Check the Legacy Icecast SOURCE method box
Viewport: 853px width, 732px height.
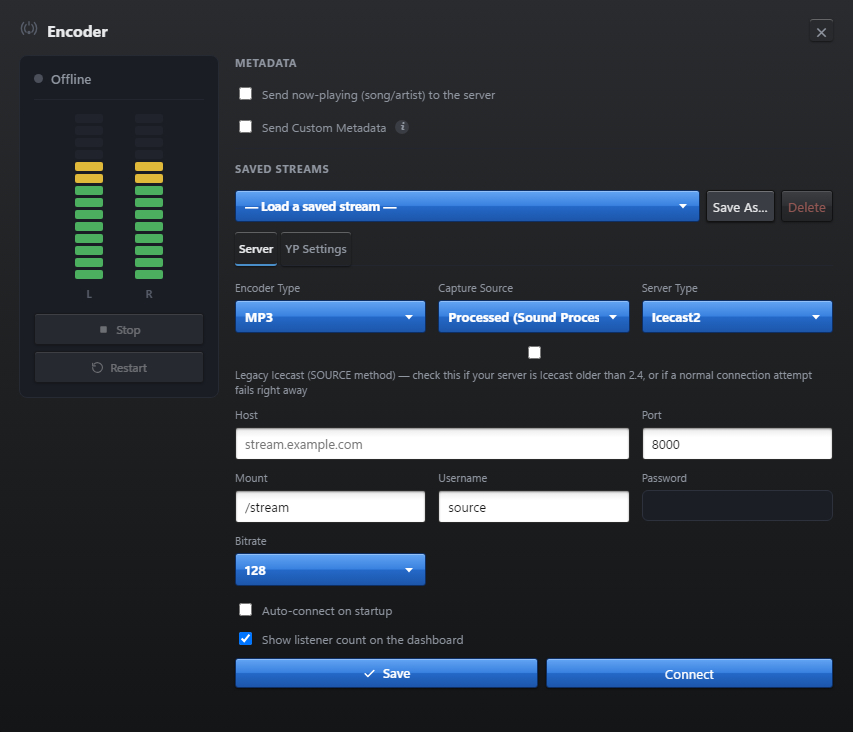(x=534, y=352)
